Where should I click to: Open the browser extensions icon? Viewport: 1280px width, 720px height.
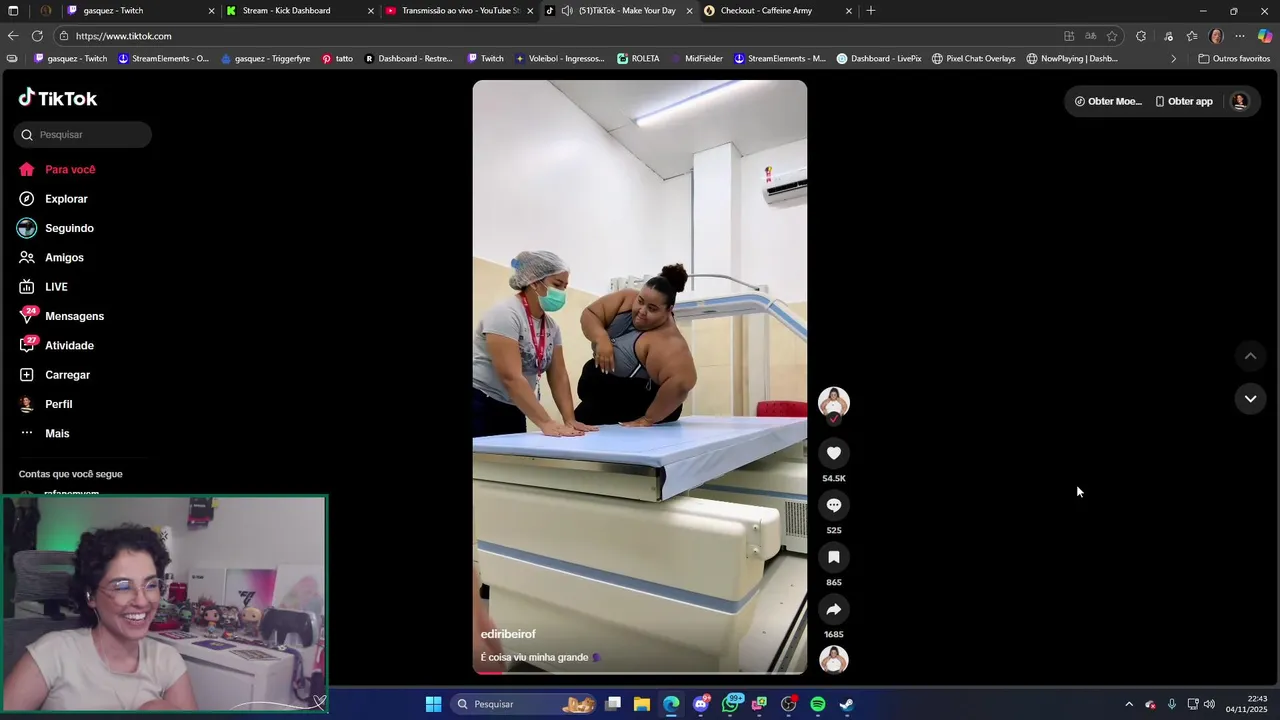click(1141, 36)
